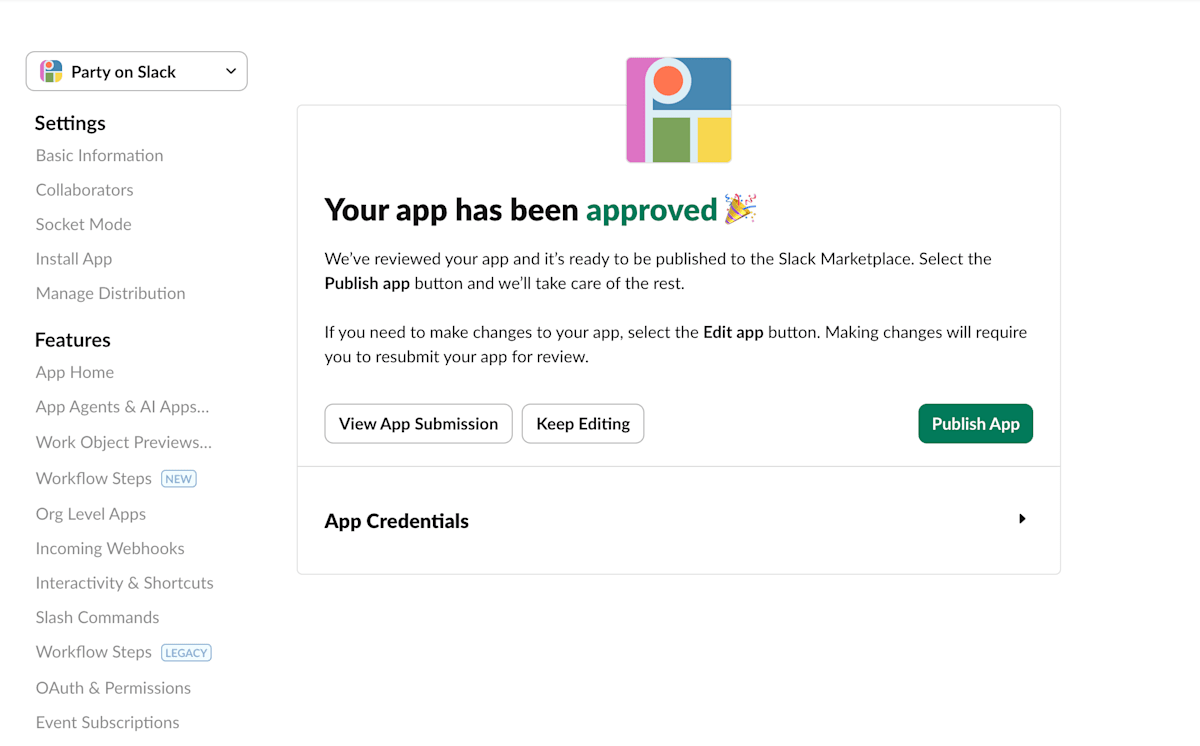1200x746 pixels.
Task: Open Interactivity & Shortcuts
Action: pyautogui.click(x=124, y=583)
